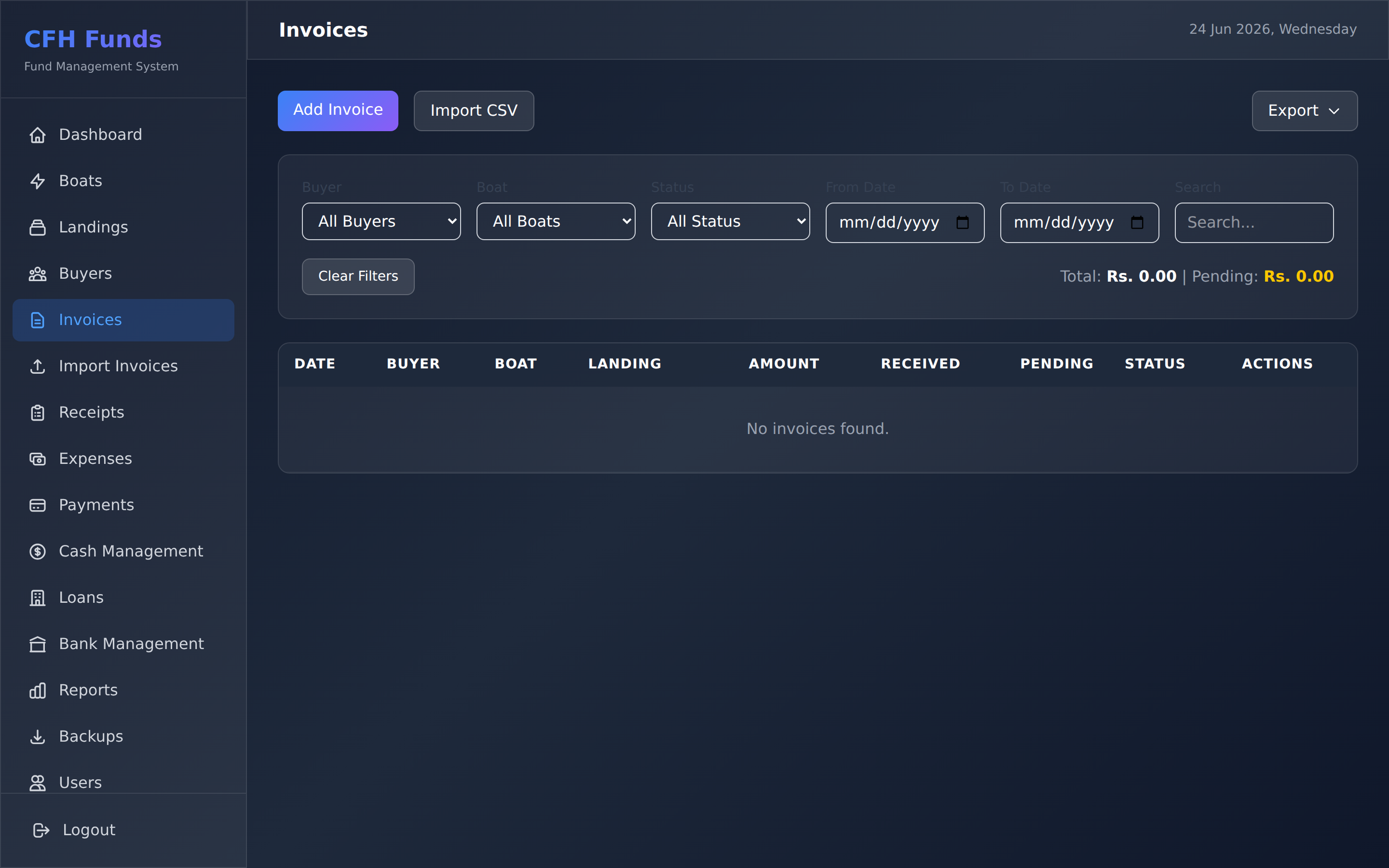The image size is (1389, 868).
Task: Click the PENDING column header
Action: click(x=1057, y=364)
